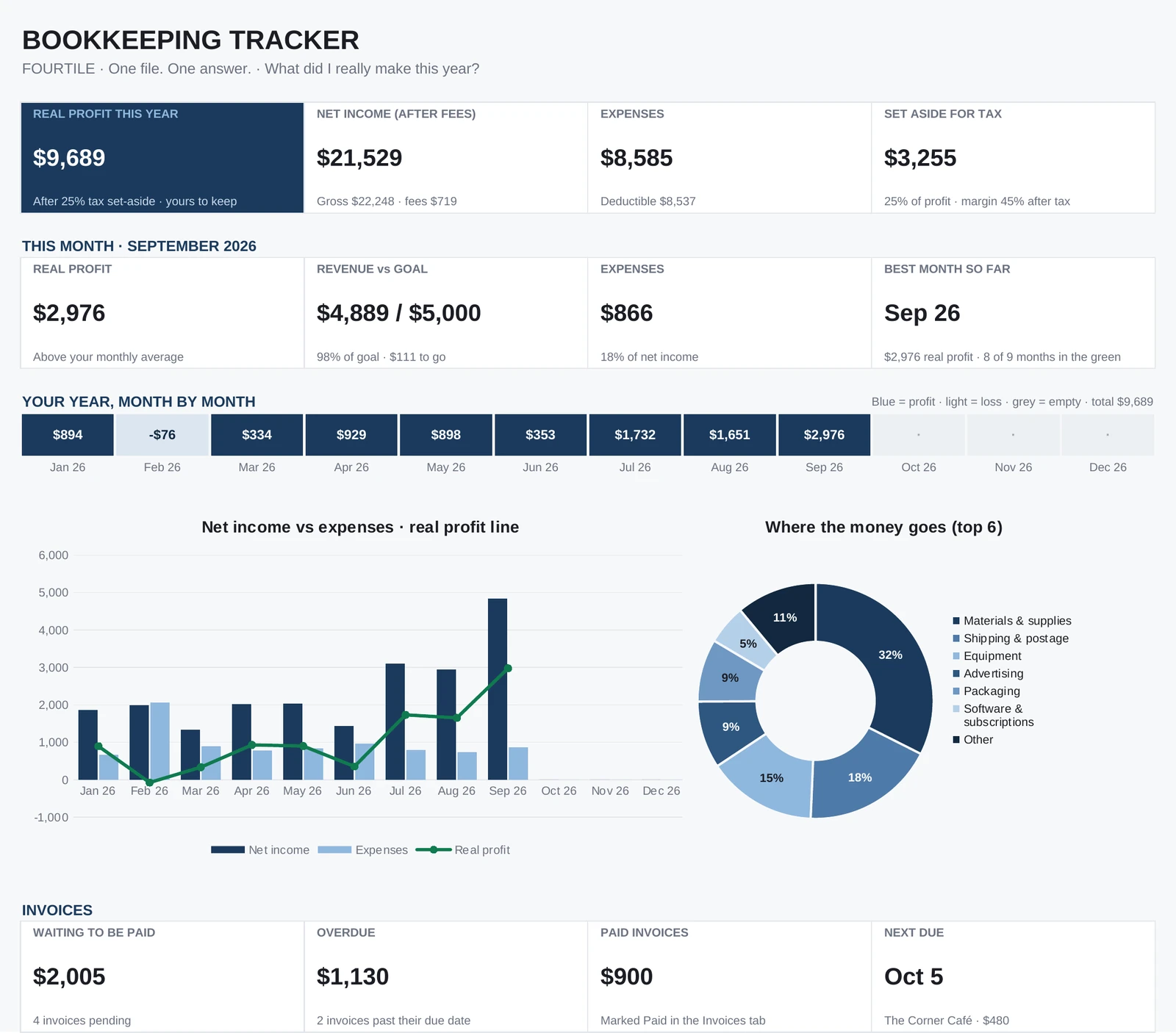Click the Other legend entry
The height and width of the screenshot is (1033, 1176).
(x=973, y=740)
